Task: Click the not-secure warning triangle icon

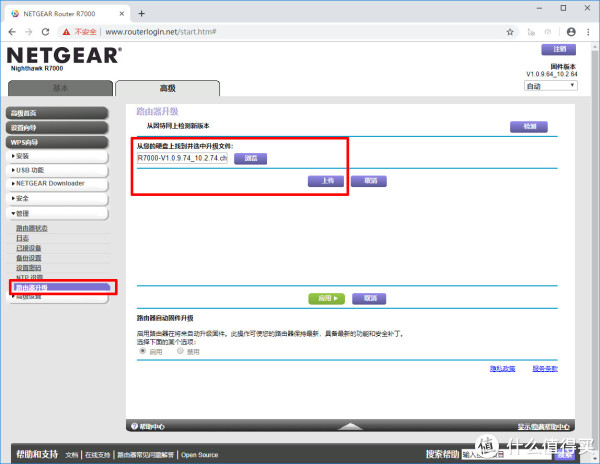Action: pyautogui.click(x=66, y=32)
